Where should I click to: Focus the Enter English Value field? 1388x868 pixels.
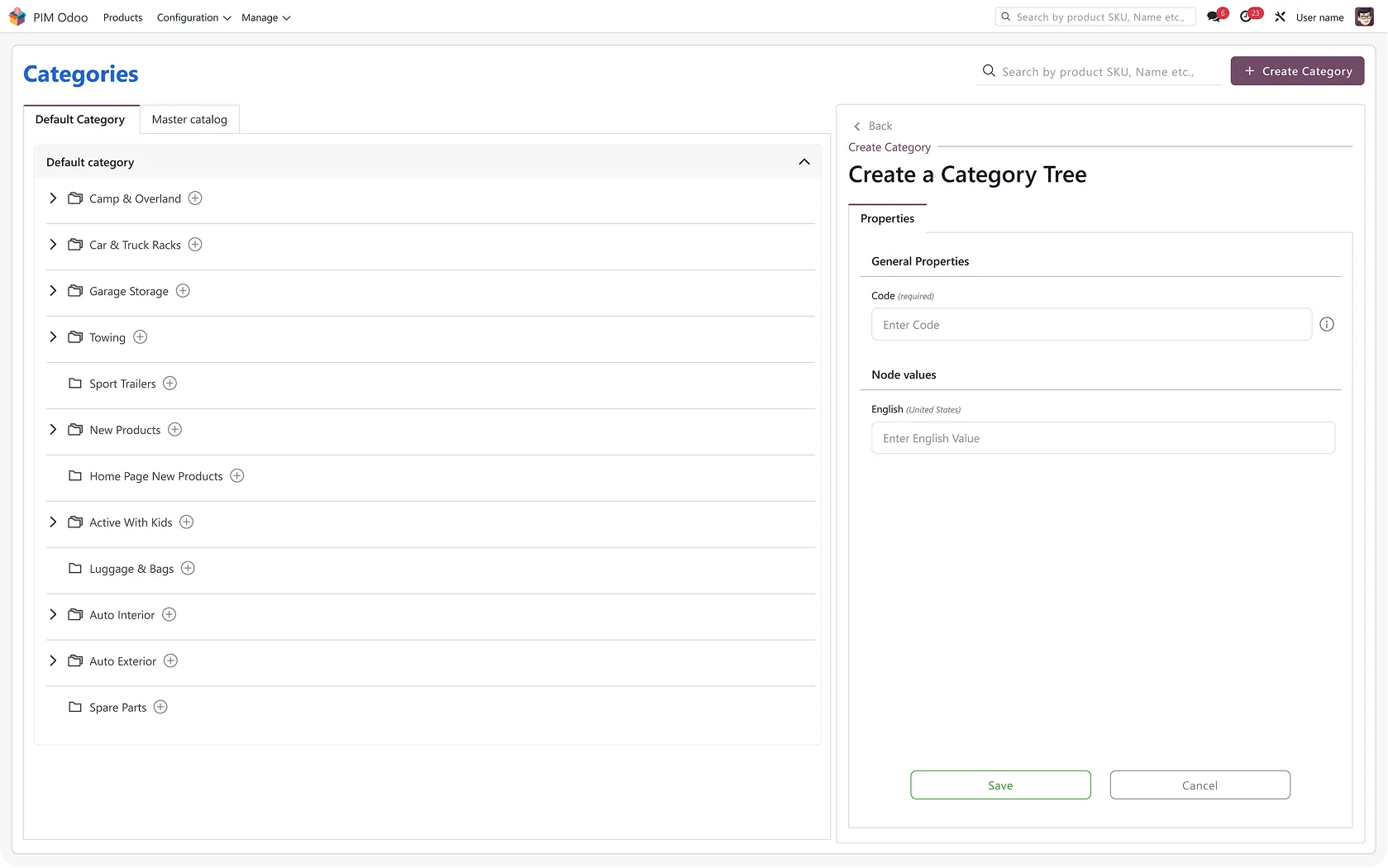point(1103,438)
